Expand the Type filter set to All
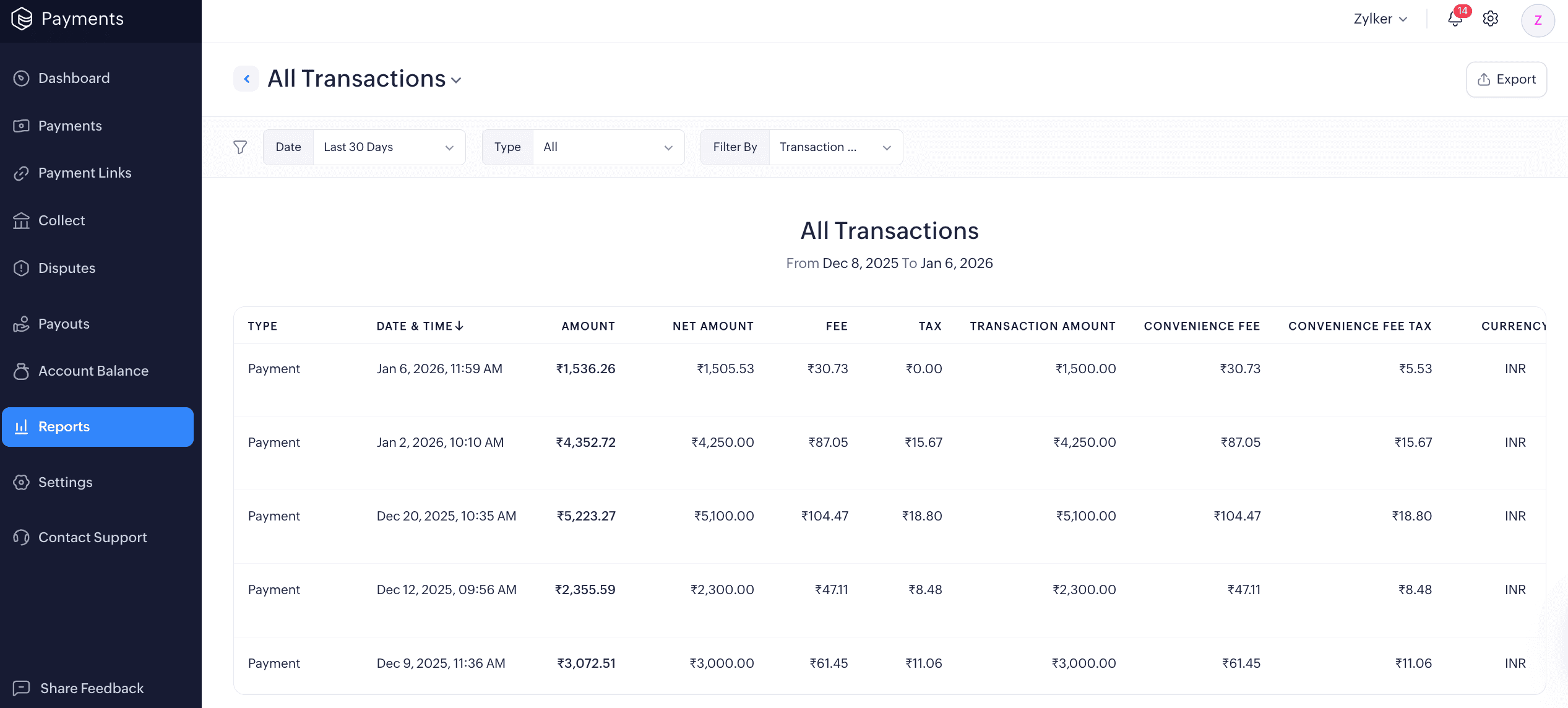The width and height of the screenshot is (1568, 708). coord(608,147)
